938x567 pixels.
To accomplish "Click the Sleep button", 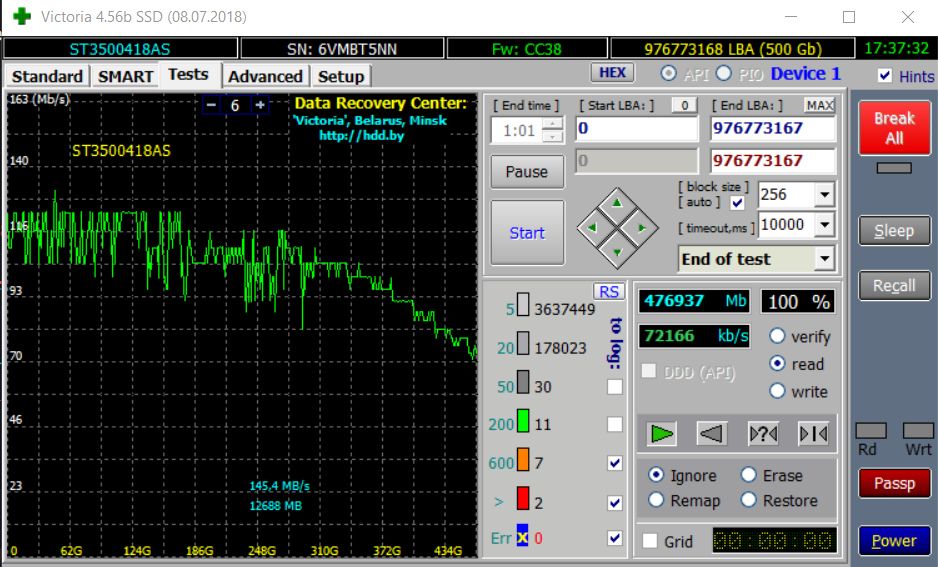I will click(x=894, y=231).
